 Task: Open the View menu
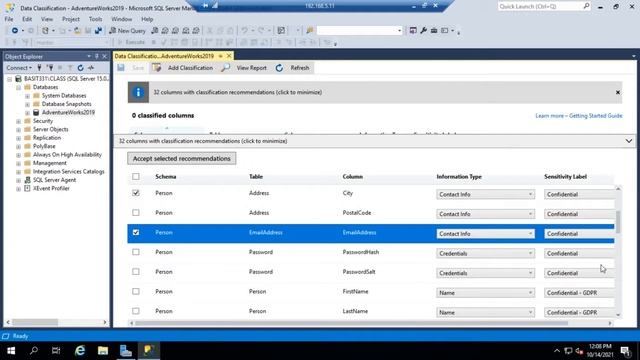point(47,19)
